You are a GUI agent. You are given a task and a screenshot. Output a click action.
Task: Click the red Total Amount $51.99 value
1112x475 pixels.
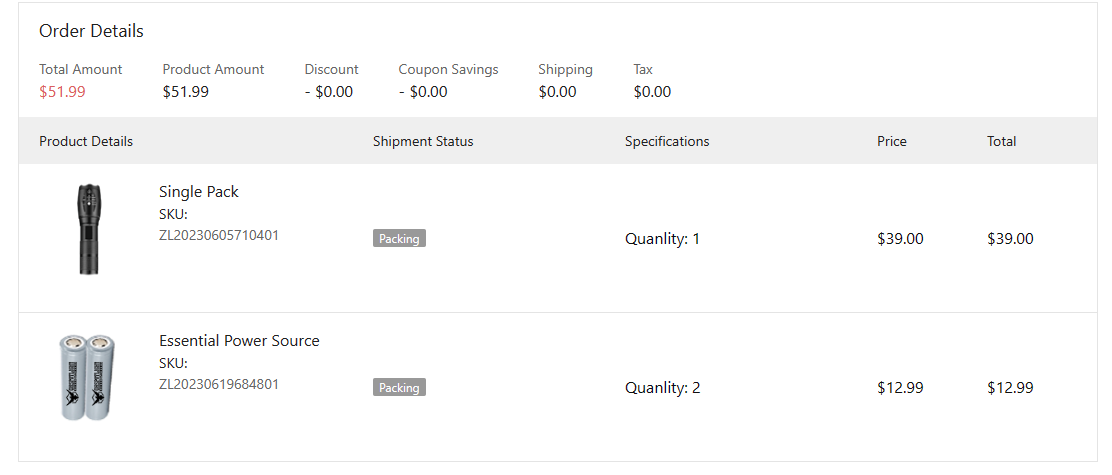point(62,92)
